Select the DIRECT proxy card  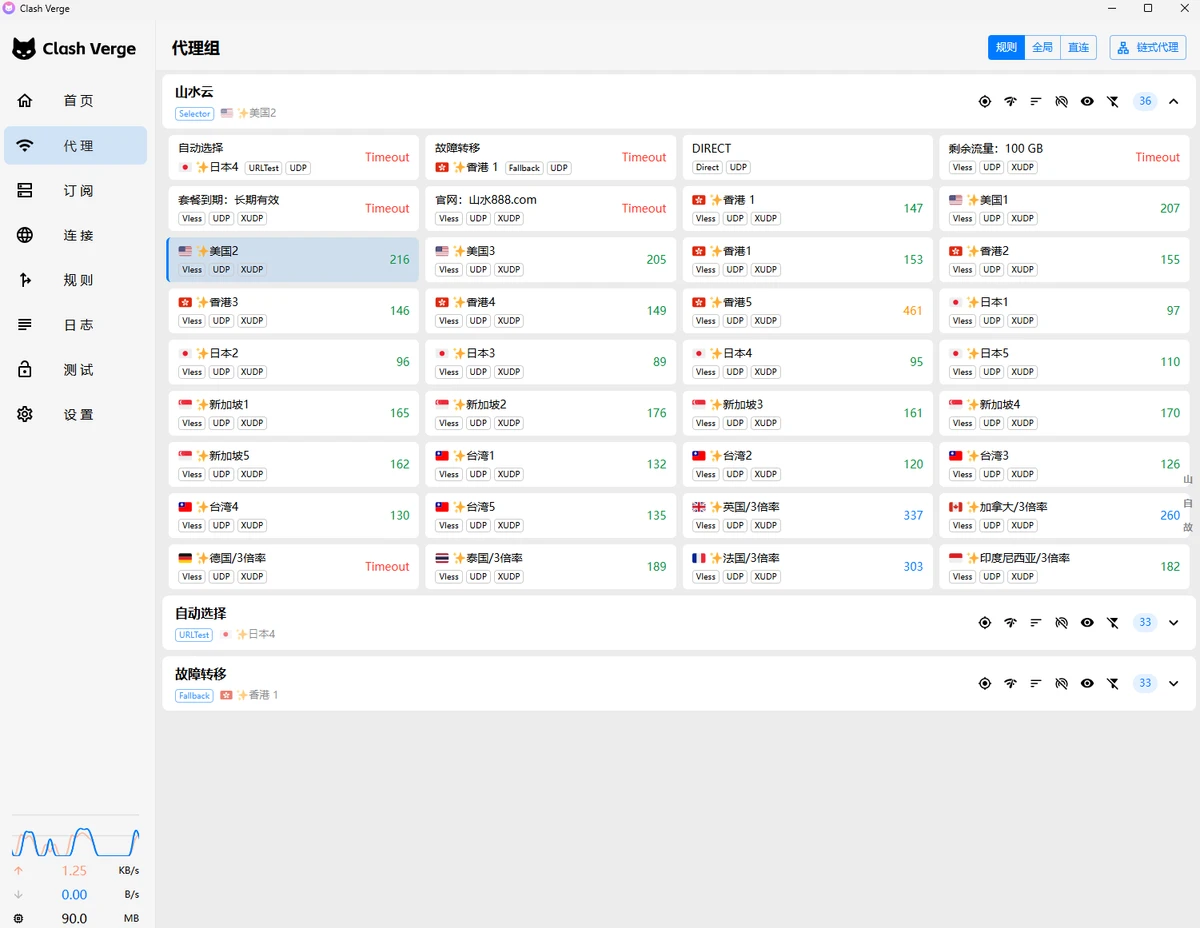click(x=807, y=157)
